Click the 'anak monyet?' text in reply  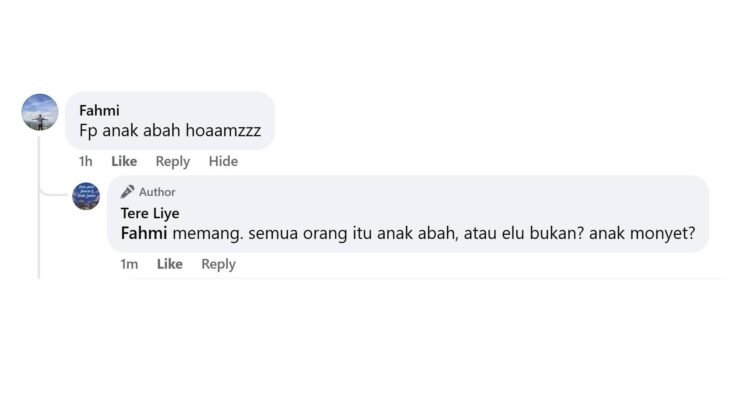pos(642,233)
